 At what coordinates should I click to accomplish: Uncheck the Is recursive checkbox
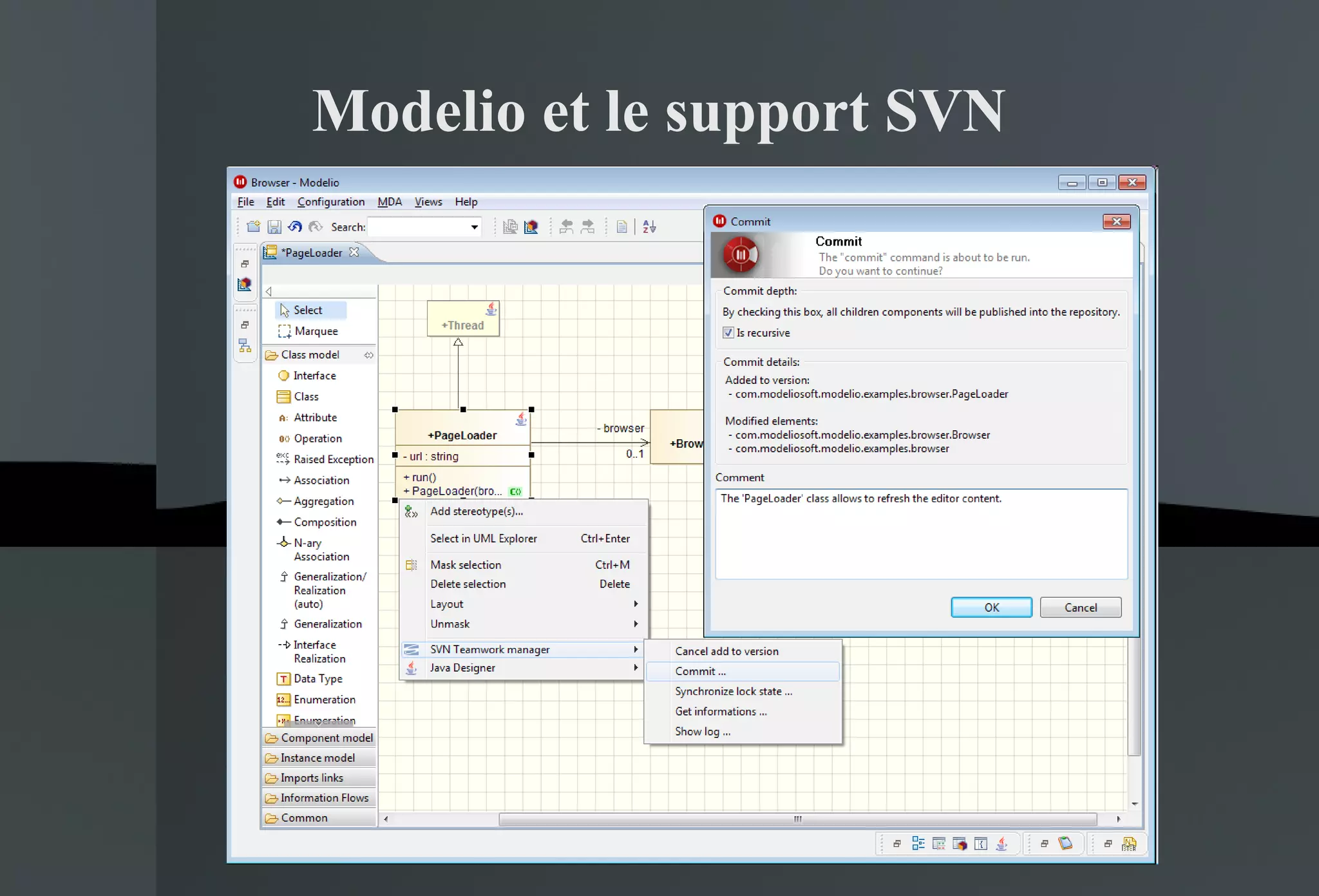[728, 333]
